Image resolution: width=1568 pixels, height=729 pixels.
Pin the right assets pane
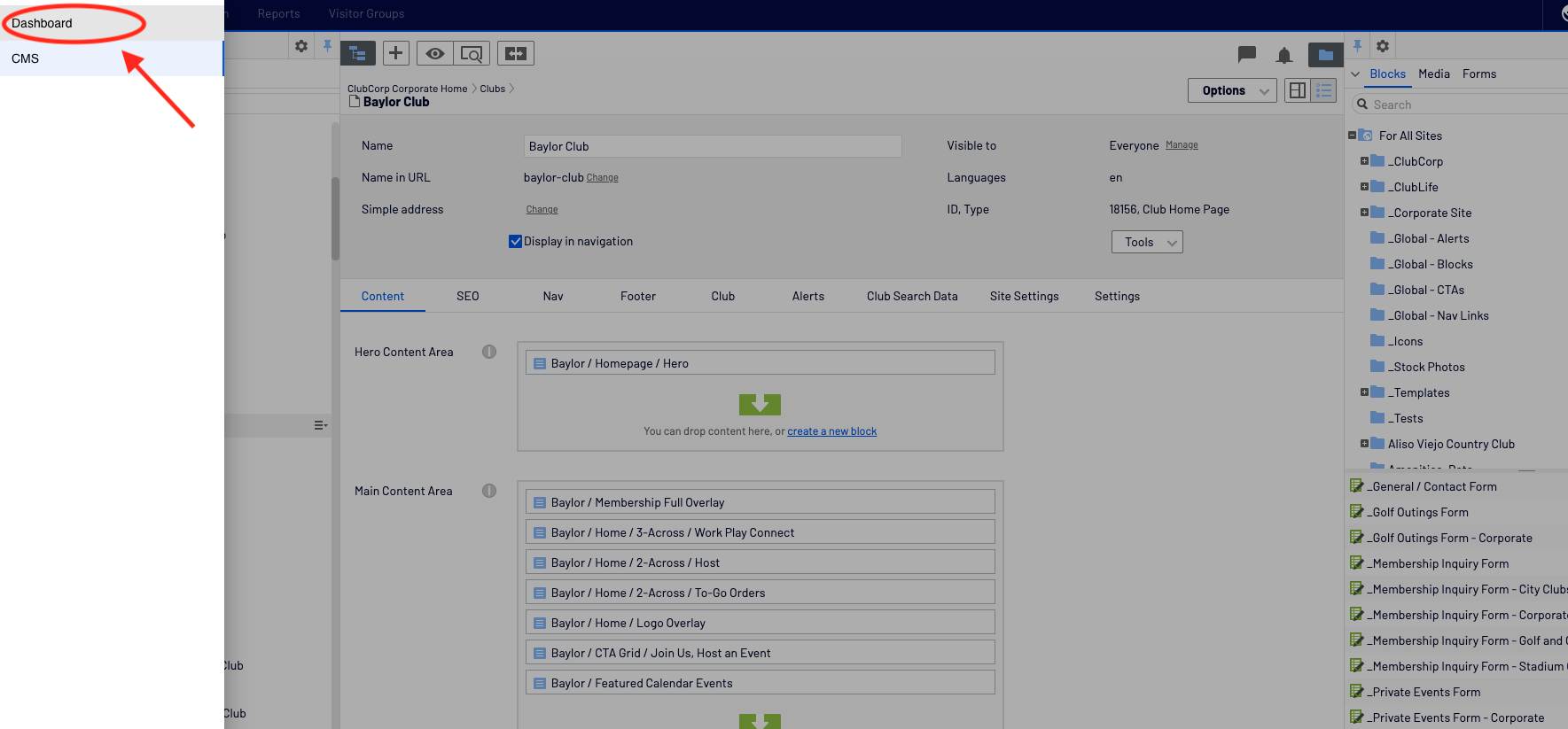tap(1357, 46)
